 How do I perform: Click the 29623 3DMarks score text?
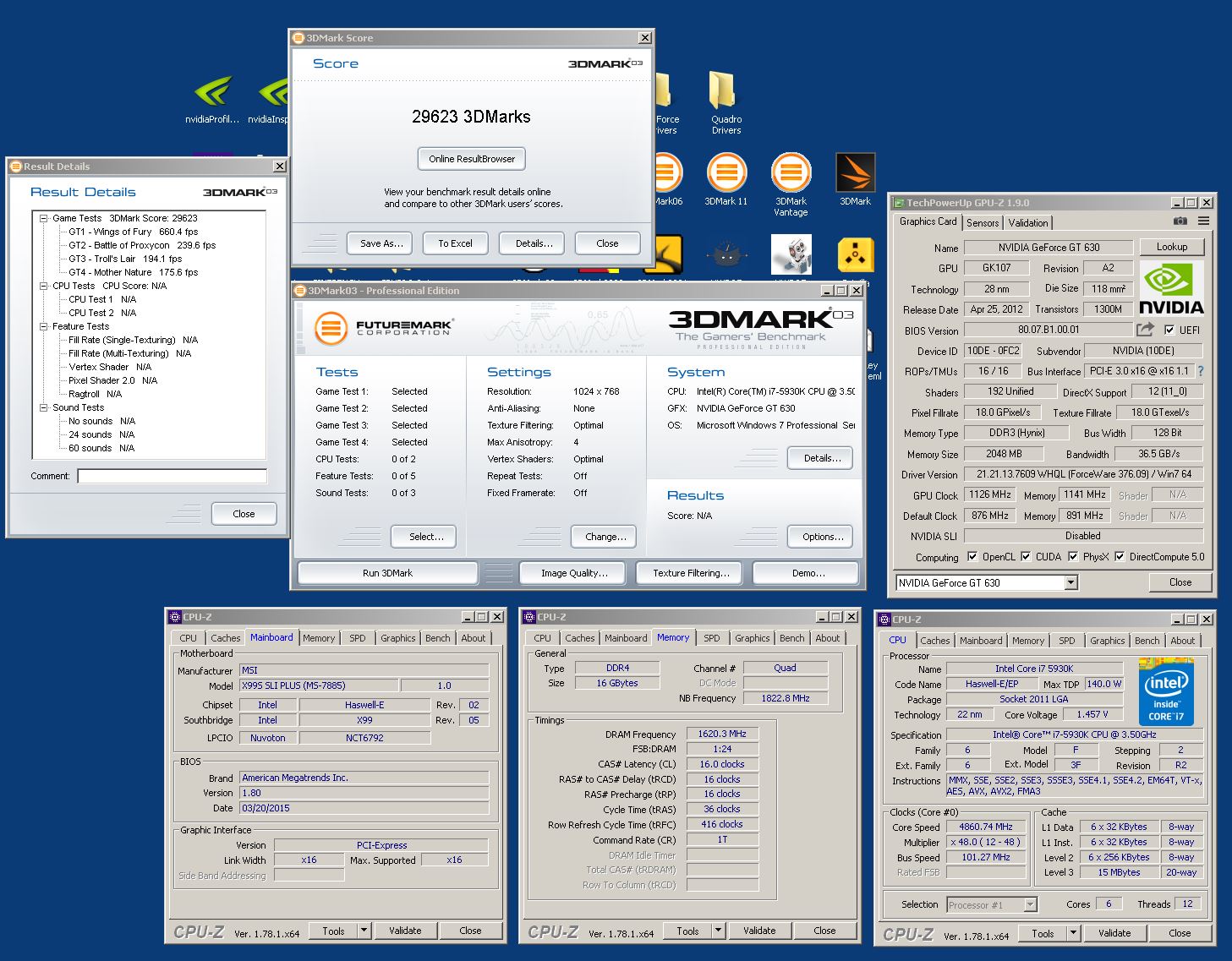click(x=472, y=117)
